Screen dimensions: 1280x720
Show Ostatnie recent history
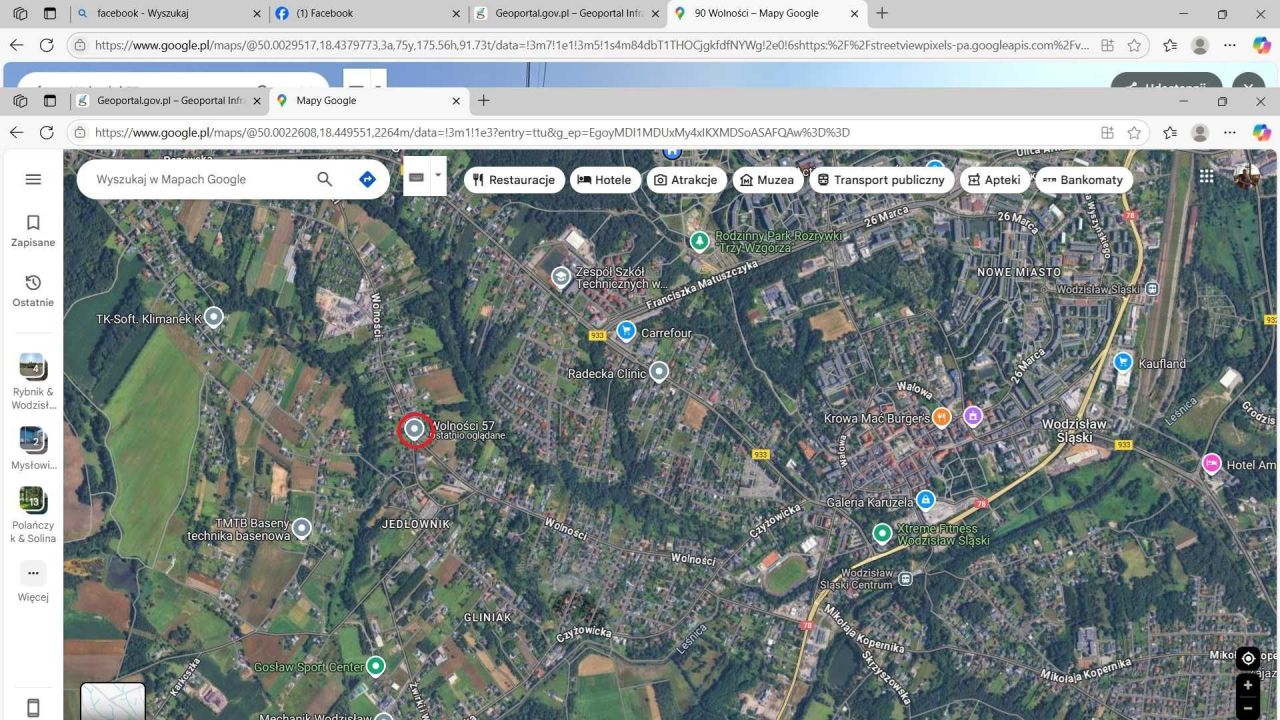point(33,290)
